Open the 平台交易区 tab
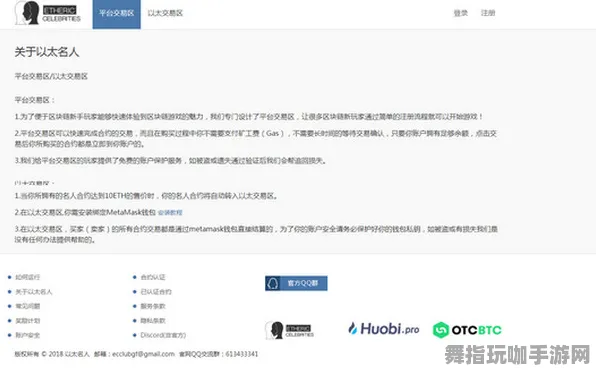Image resolution: width=596 pixels, height=373 pixels. [116, 14]
